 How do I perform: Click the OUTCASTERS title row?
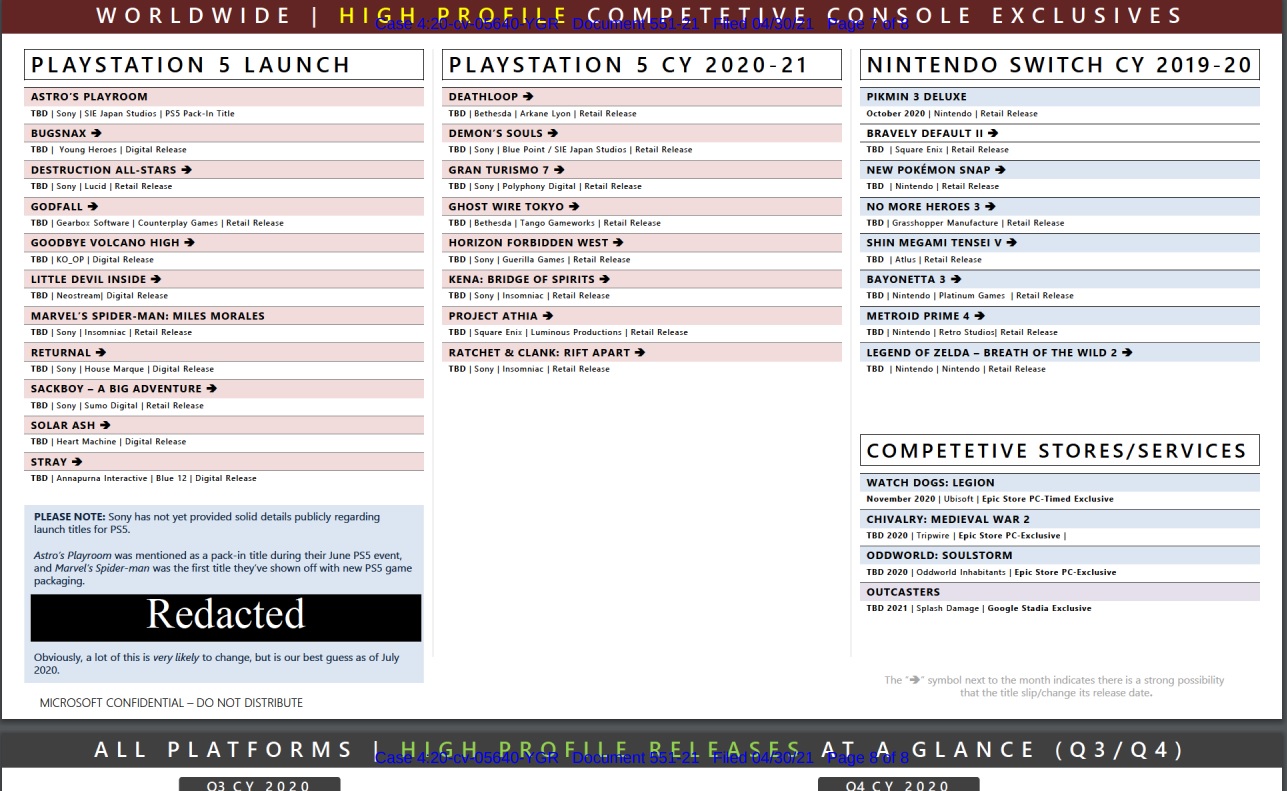[x=1060, y=592]
